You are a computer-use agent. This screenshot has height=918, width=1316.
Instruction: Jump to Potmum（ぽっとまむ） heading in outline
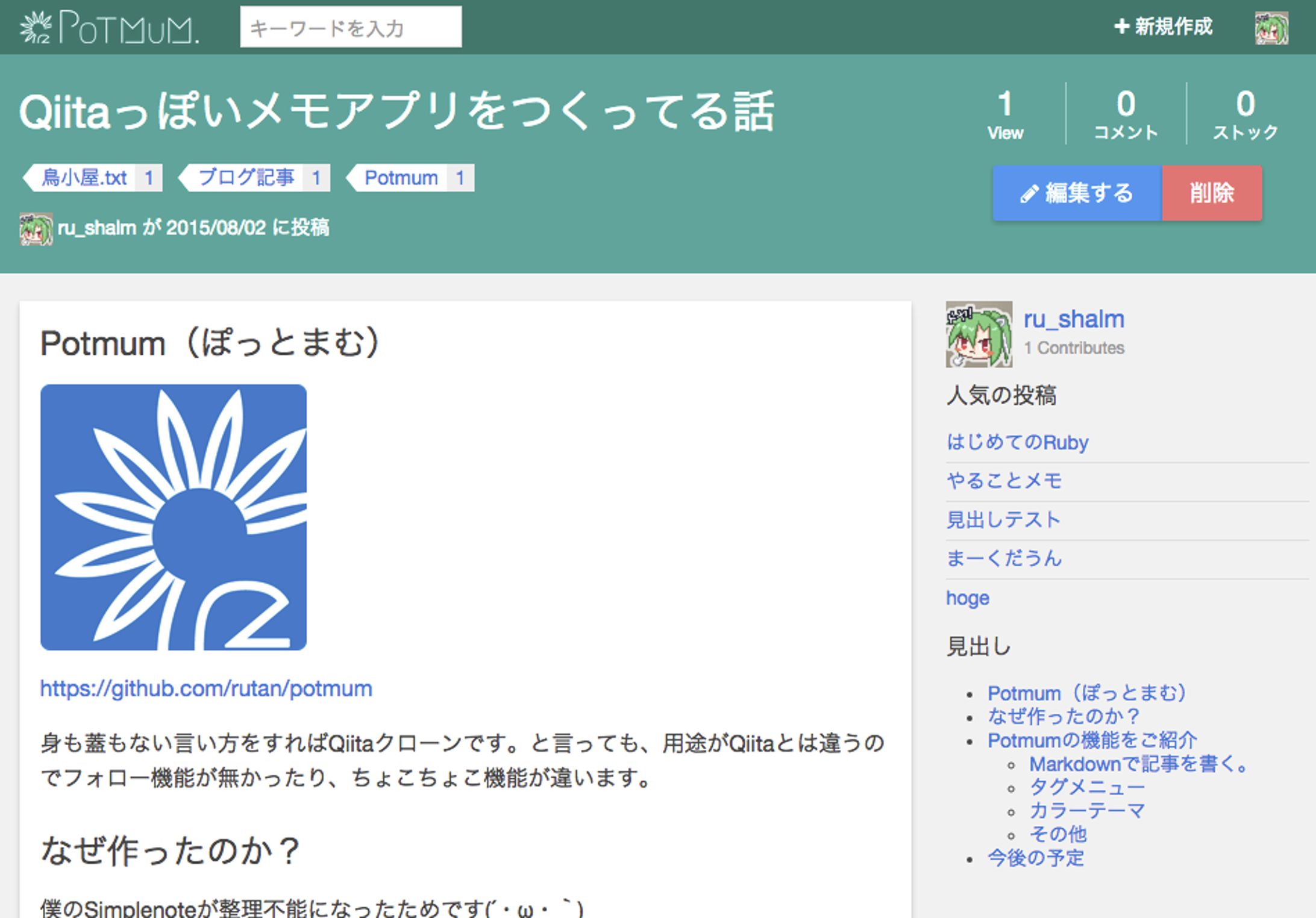pyautogui.click(x=1088, y=693)
